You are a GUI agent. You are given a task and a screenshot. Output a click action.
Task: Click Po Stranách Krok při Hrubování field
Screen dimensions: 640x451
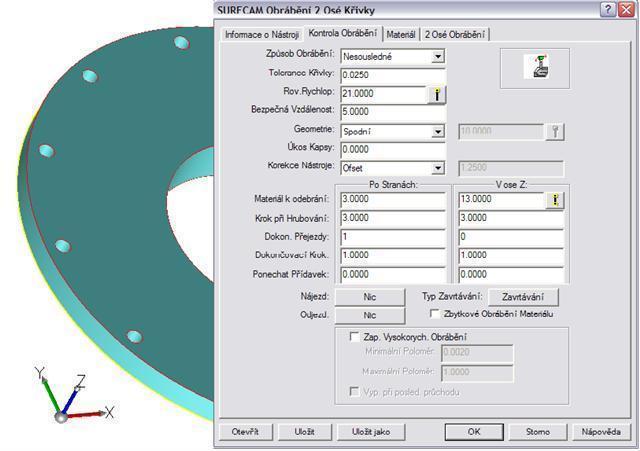[393, 218]
